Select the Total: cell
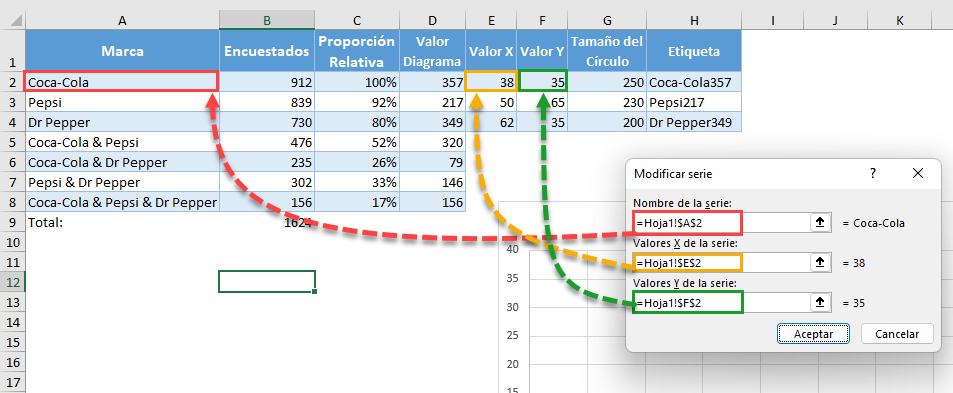This screenshot has width=953, height=393. coord(122,222)
